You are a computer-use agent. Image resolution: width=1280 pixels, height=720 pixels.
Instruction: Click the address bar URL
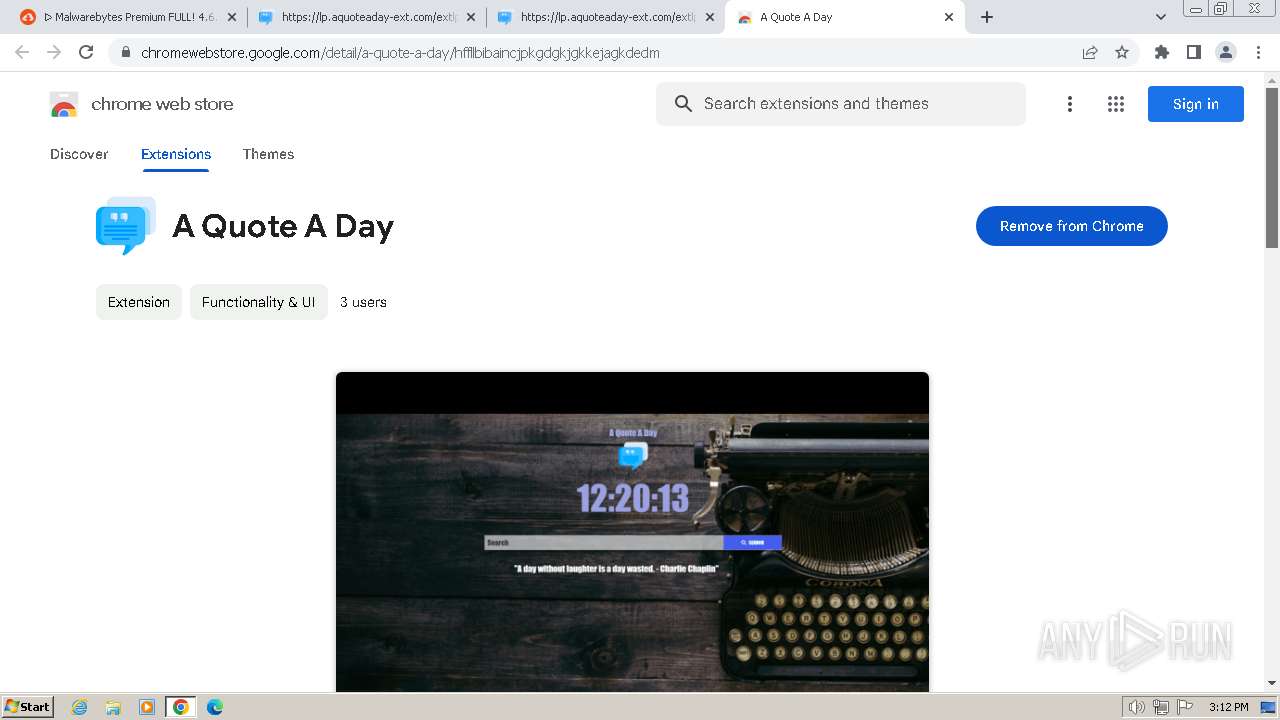pos(400,53)
